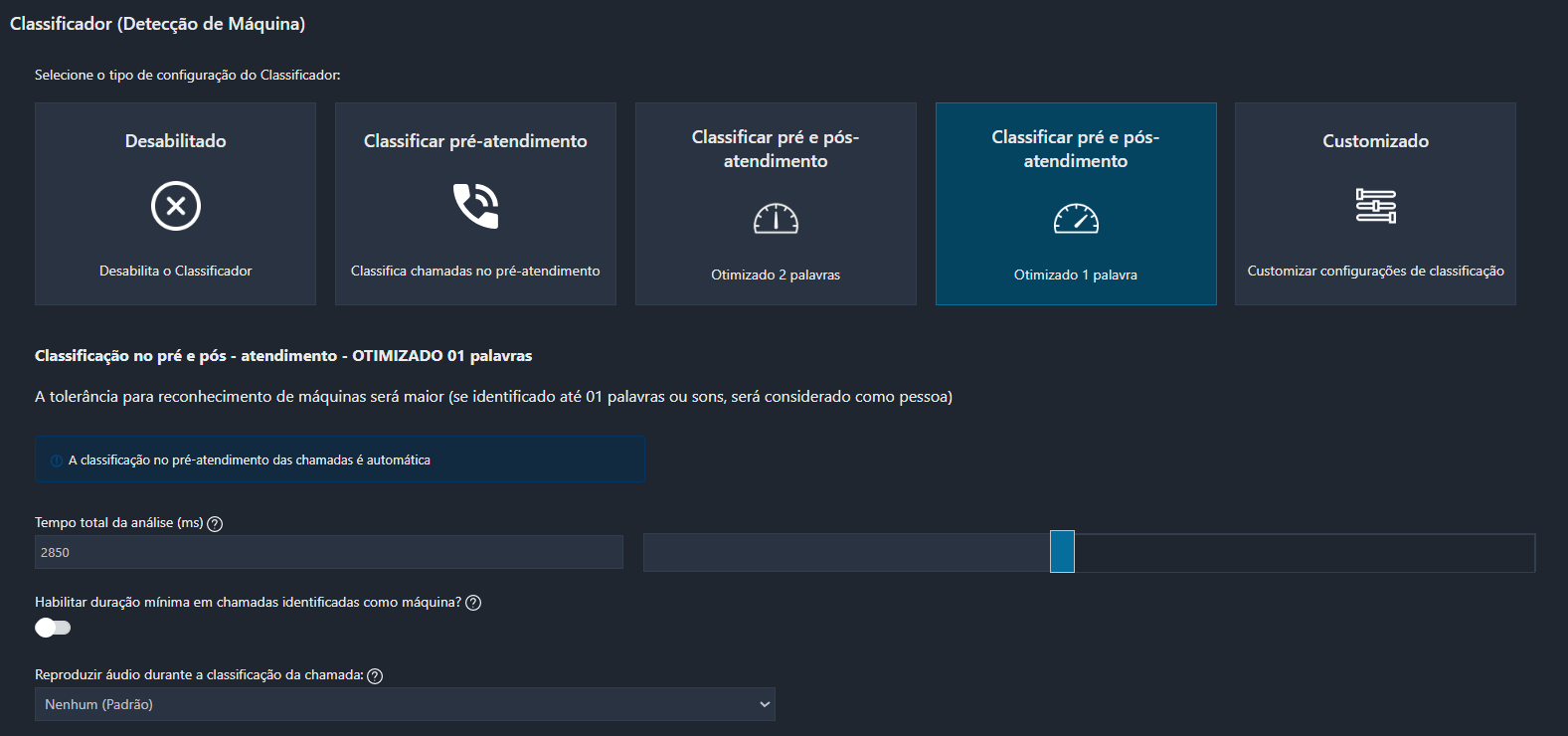Click the info icon in the blue notice banner

point(57,460)
